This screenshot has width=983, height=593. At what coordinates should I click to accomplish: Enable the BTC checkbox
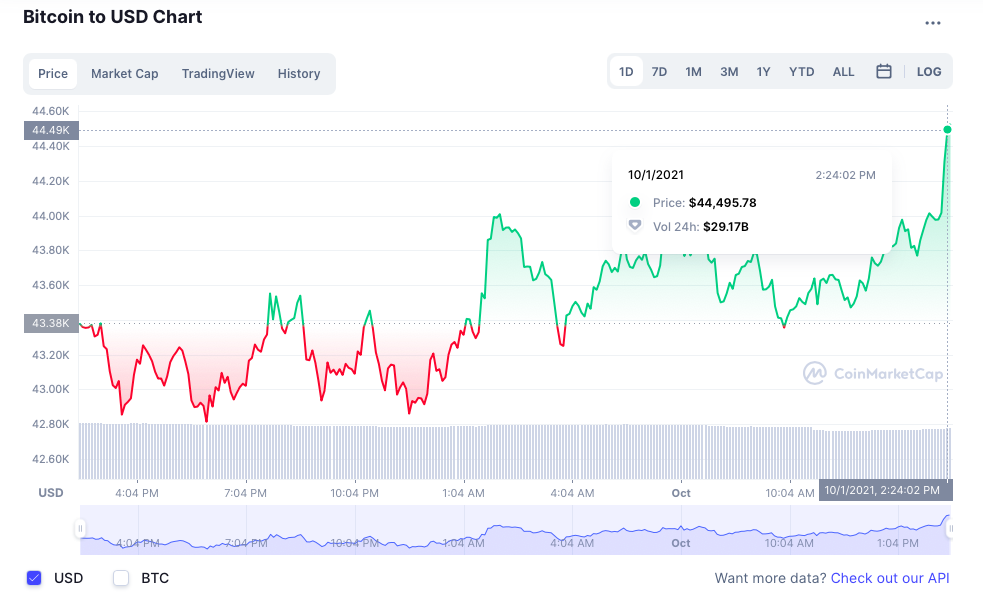tap(120, 578)
